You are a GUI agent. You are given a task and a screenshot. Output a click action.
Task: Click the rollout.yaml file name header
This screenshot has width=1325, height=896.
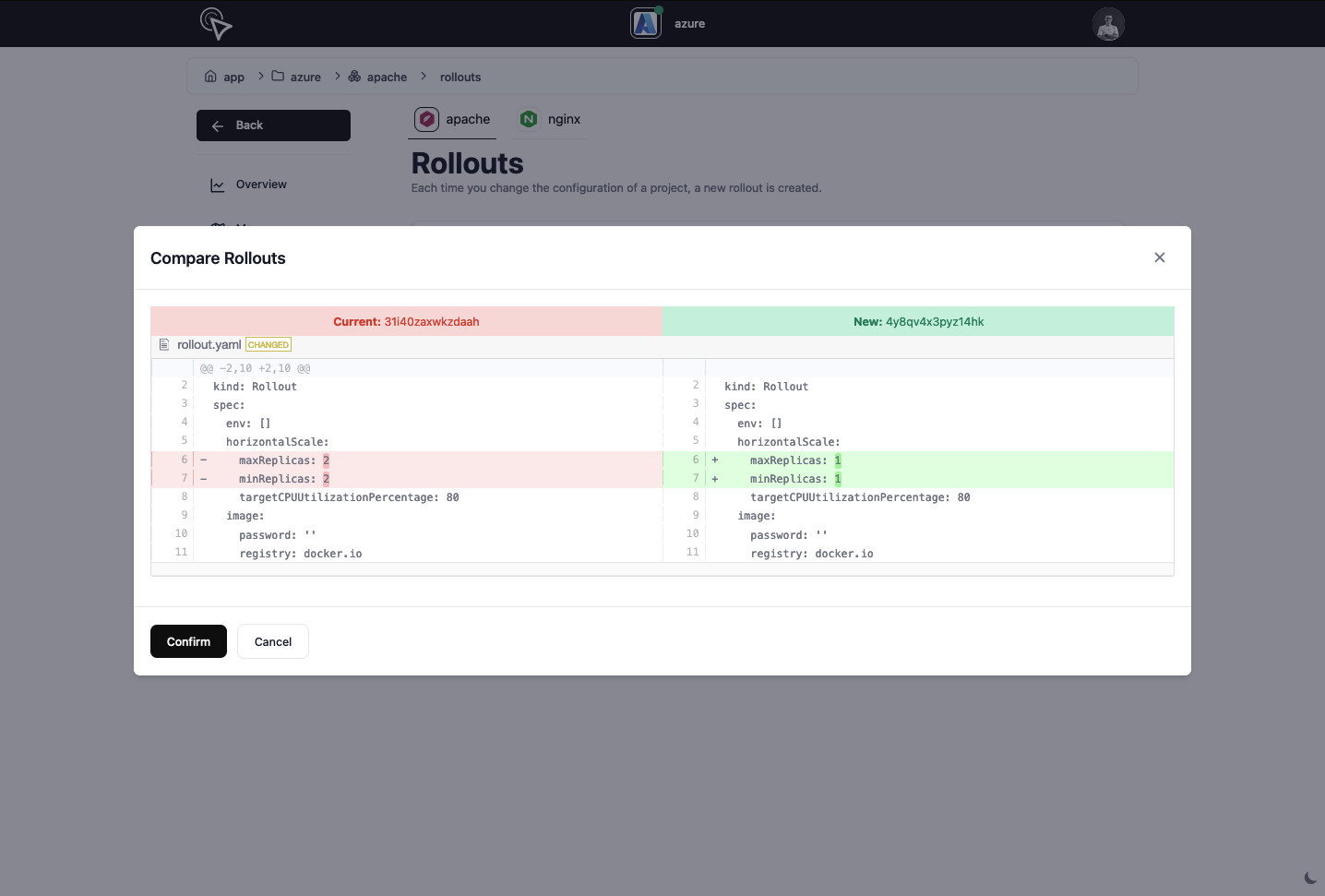pos(209,345)
